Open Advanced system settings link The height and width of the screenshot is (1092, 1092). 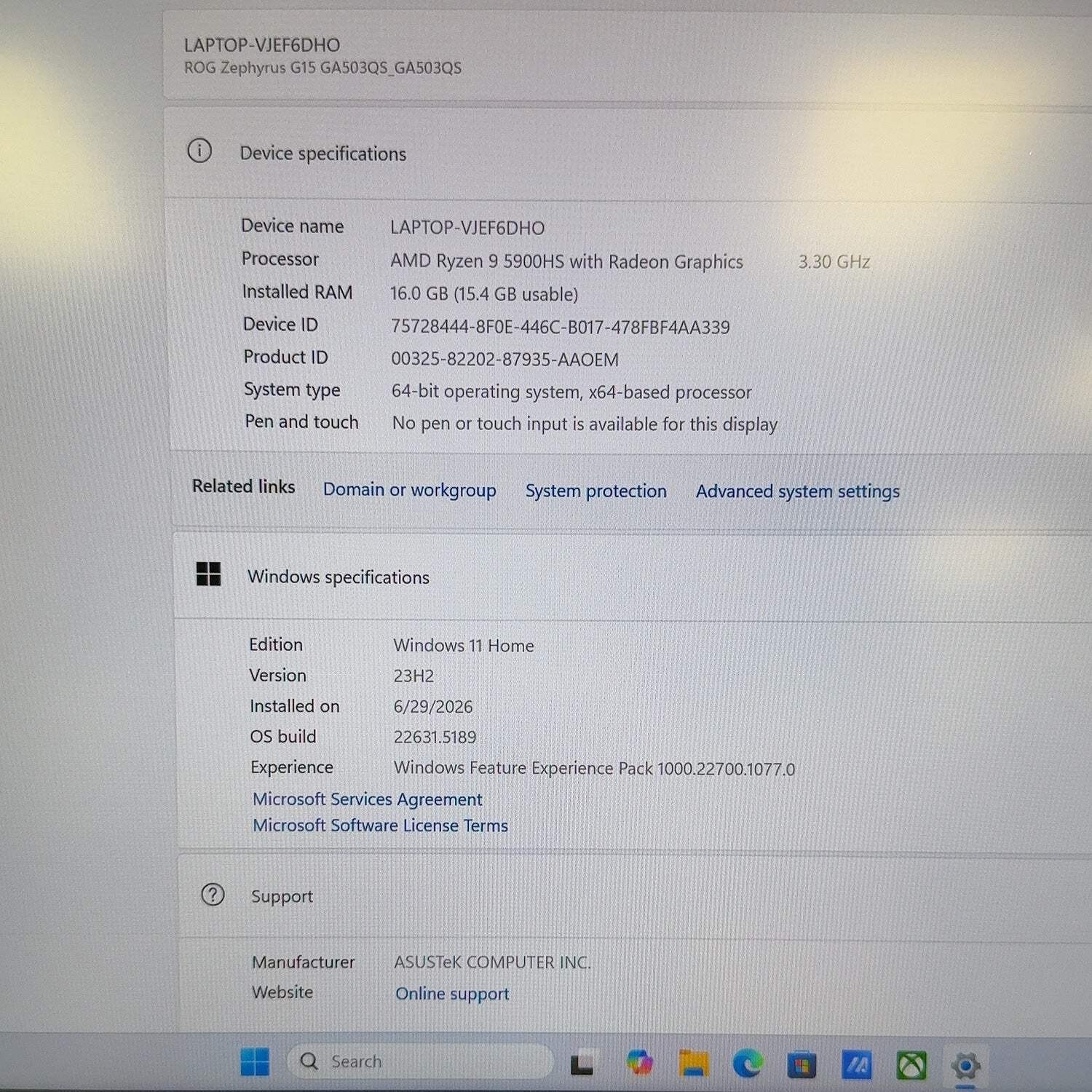(798, 492)
